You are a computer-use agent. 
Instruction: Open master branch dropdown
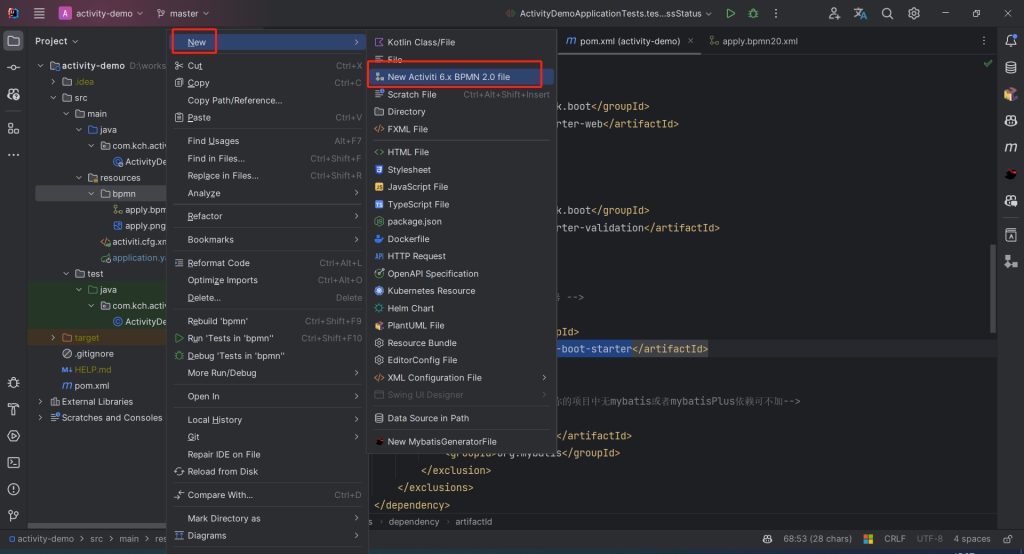[x=183, y=13]
